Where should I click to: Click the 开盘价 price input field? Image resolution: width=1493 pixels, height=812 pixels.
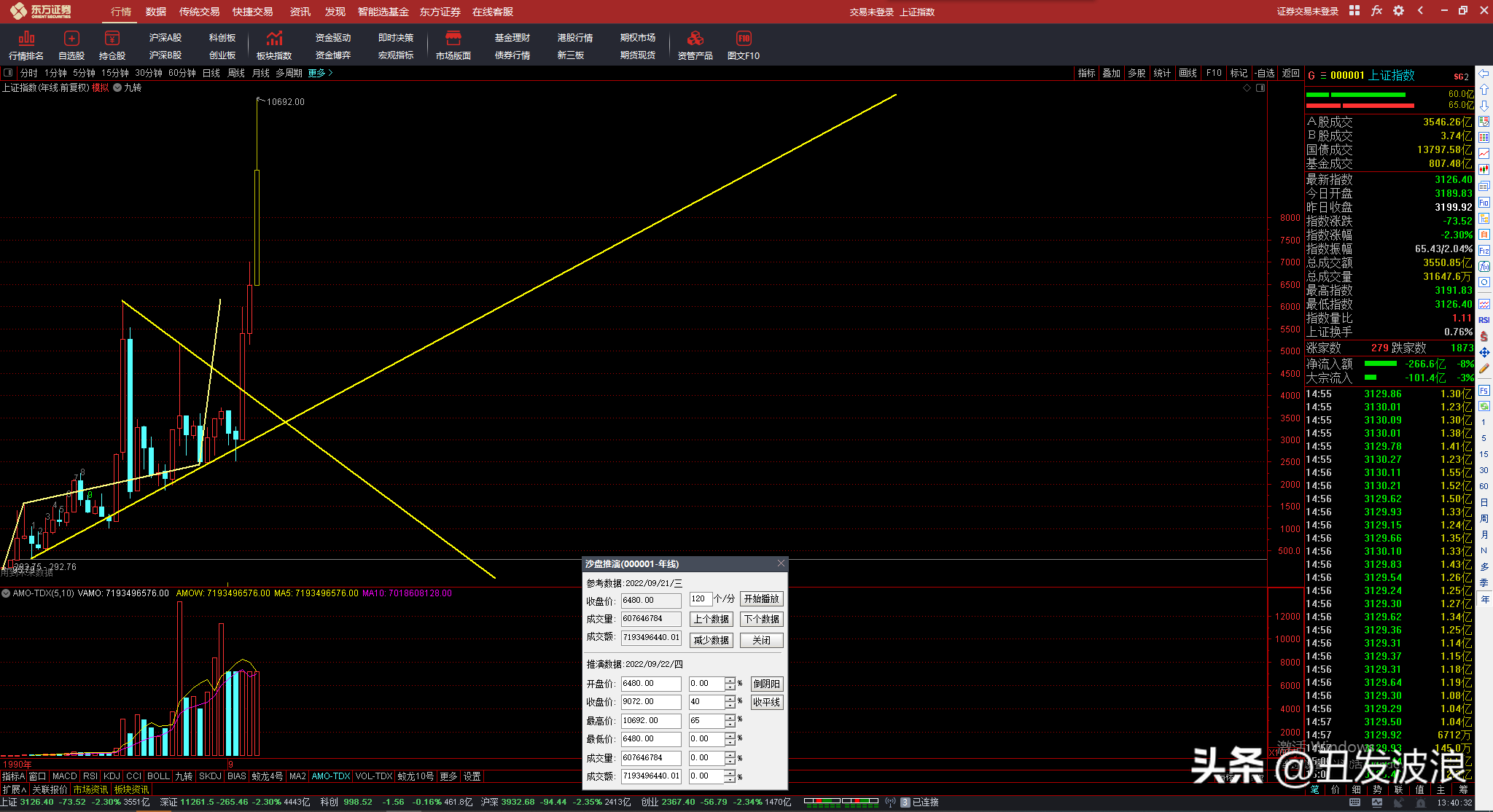650,684
